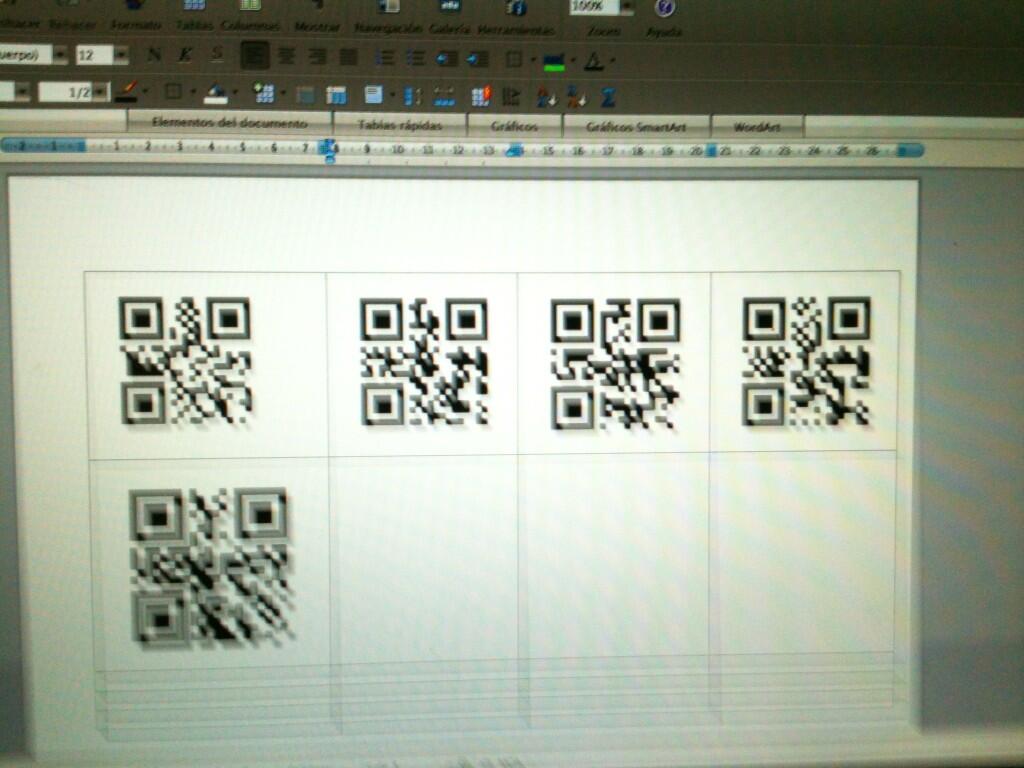Select the third QR code in top row
The image size is (1024, 768).
point(615,364)
